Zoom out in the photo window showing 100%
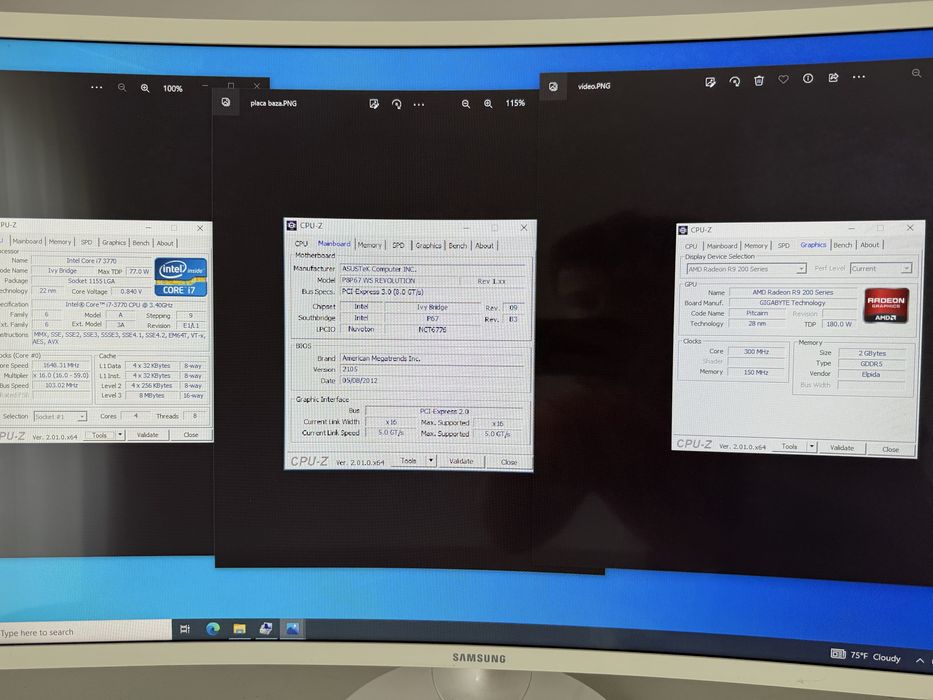The height and width of the screenshot is (700, 933). (122, 88)
